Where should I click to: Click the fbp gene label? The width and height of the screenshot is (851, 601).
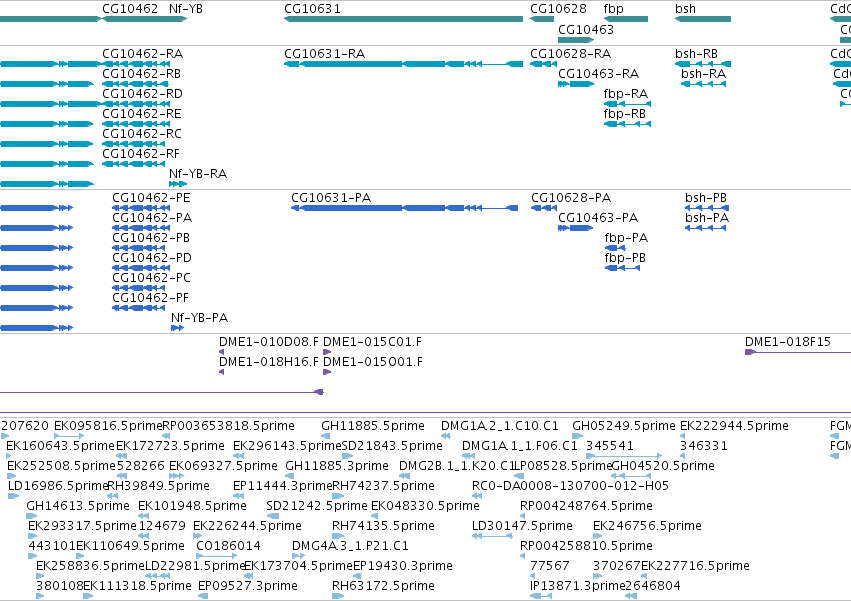(614, 9)
